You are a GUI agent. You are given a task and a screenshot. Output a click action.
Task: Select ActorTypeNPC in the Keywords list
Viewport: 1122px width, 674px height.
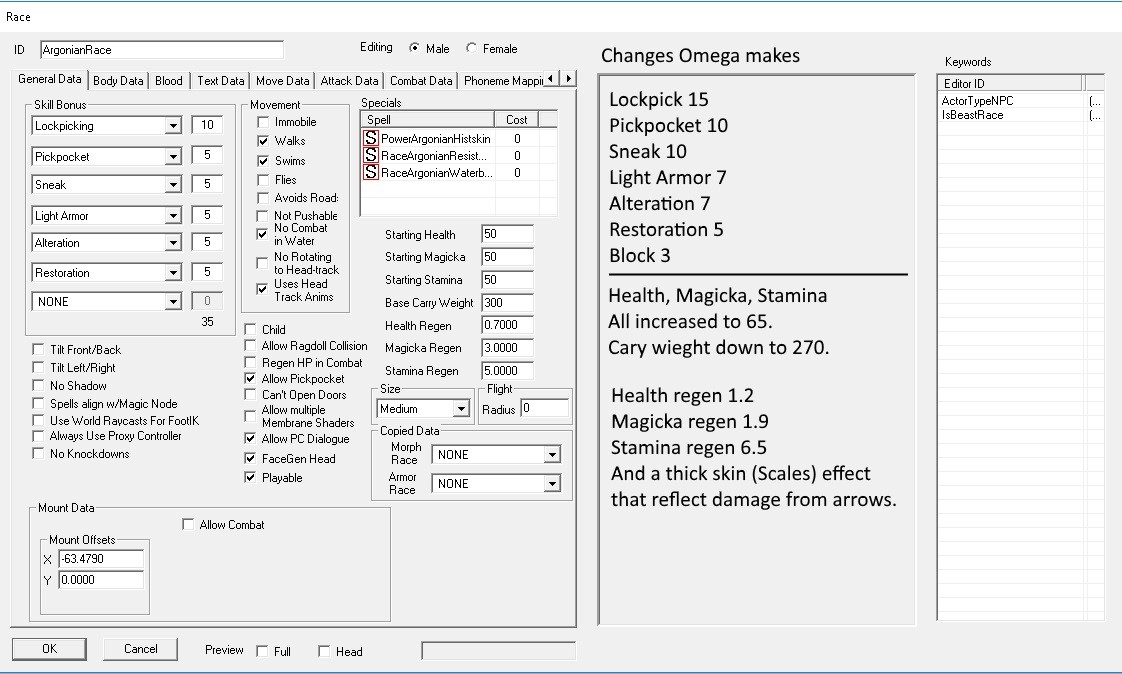[x=977, y=101]
